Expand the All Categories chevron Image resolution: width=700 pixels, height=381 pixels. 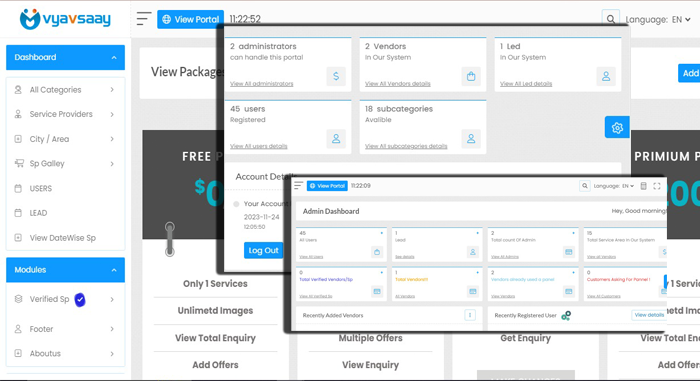click(112, 90)
